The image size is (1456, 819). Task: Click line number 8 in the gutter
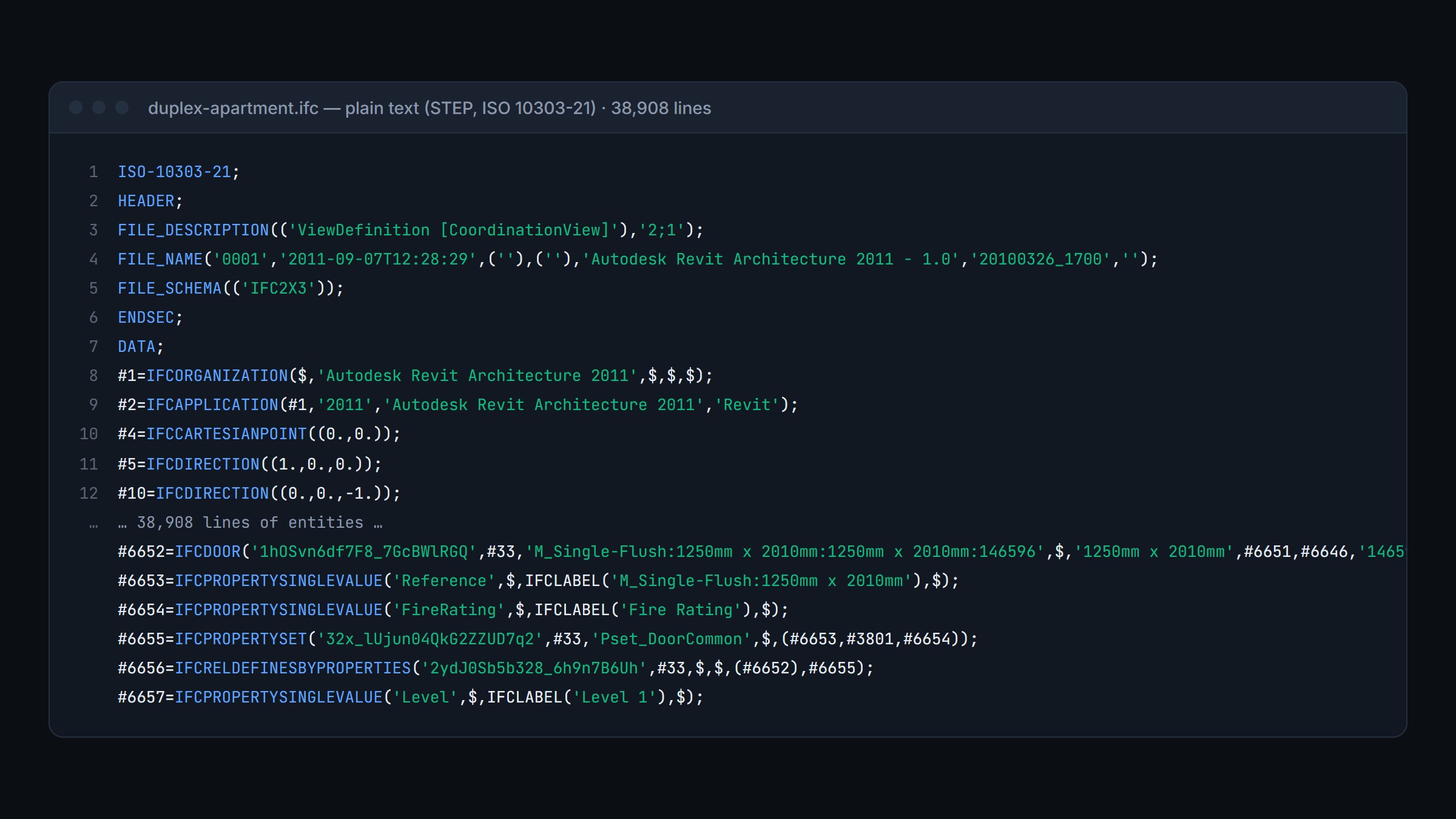(x=93, y=376)
